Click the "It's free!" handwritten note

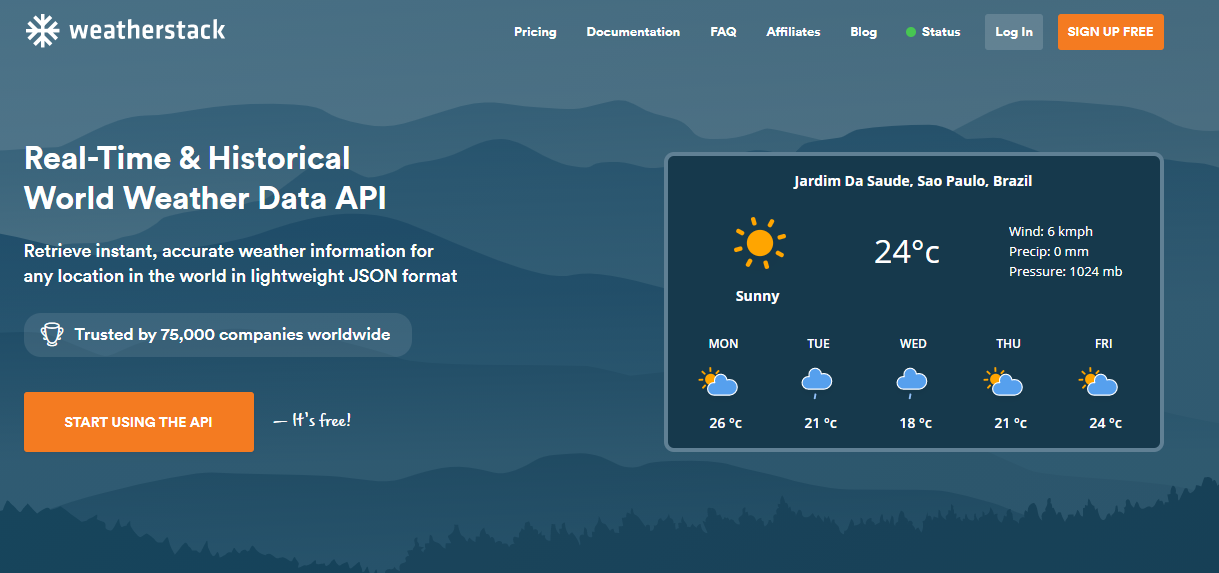[x=312, y=420]
